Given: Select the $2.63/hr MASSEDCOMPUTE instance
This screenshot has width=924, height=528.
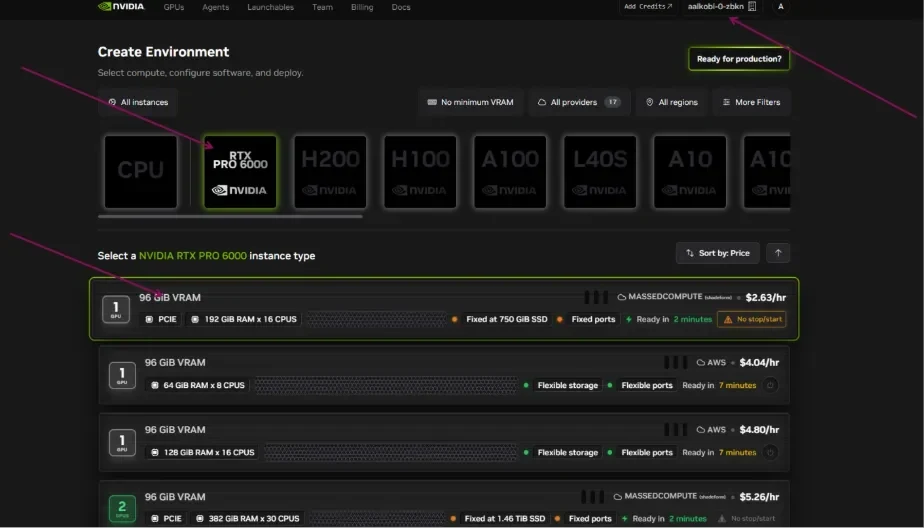Looking at the screenshot, I should pos(444,309).
